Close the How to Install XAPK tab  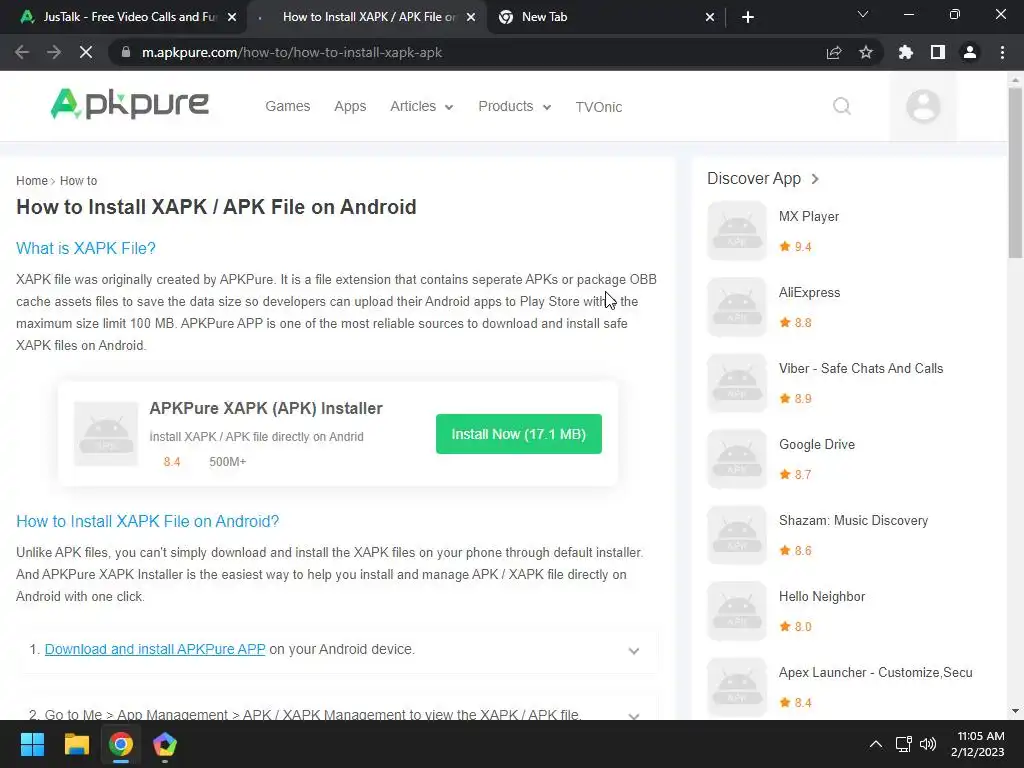(471, 17)
